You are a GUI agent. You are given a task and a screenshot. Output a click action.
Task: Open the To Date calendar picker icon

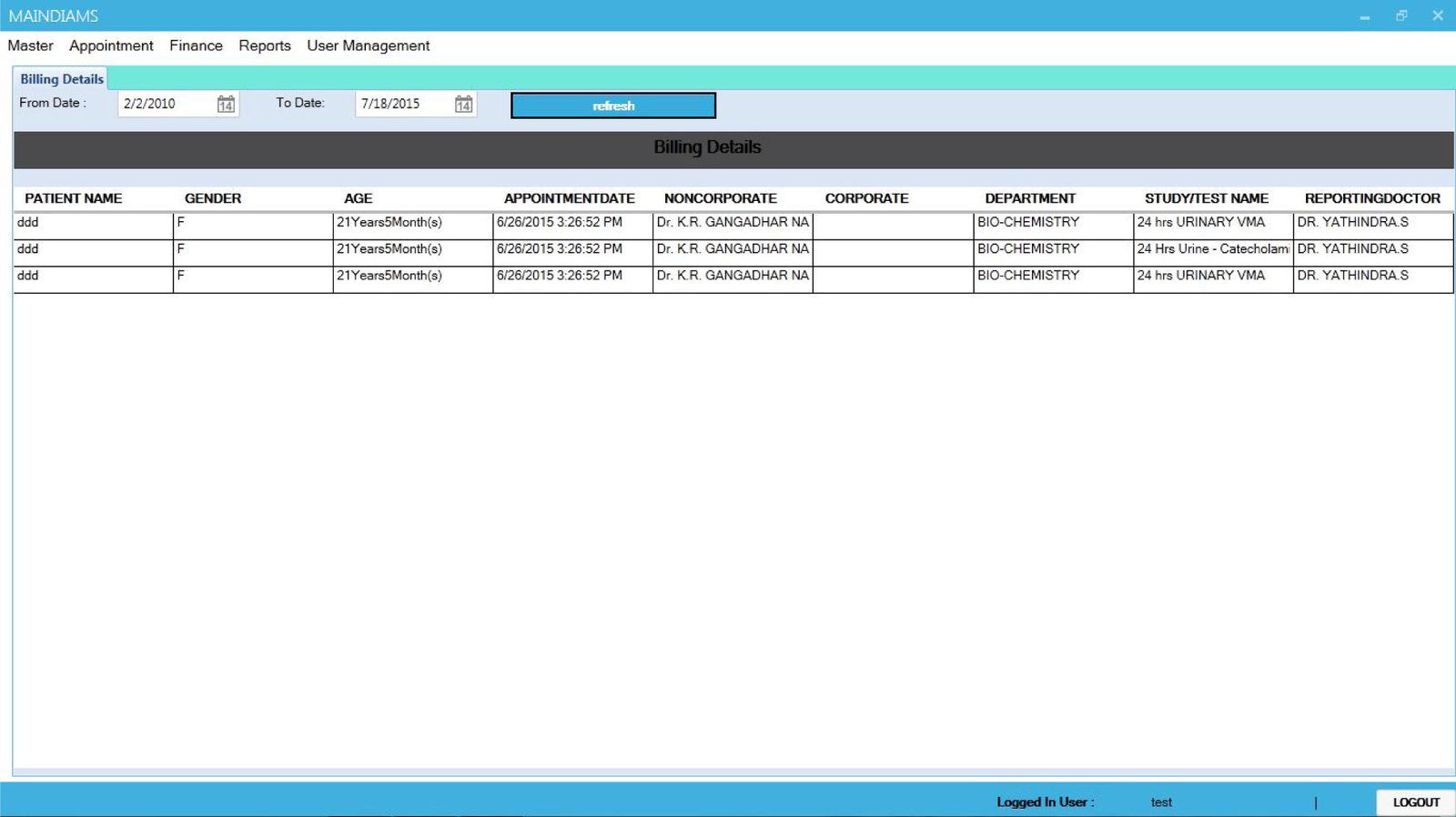coord(463,105)
